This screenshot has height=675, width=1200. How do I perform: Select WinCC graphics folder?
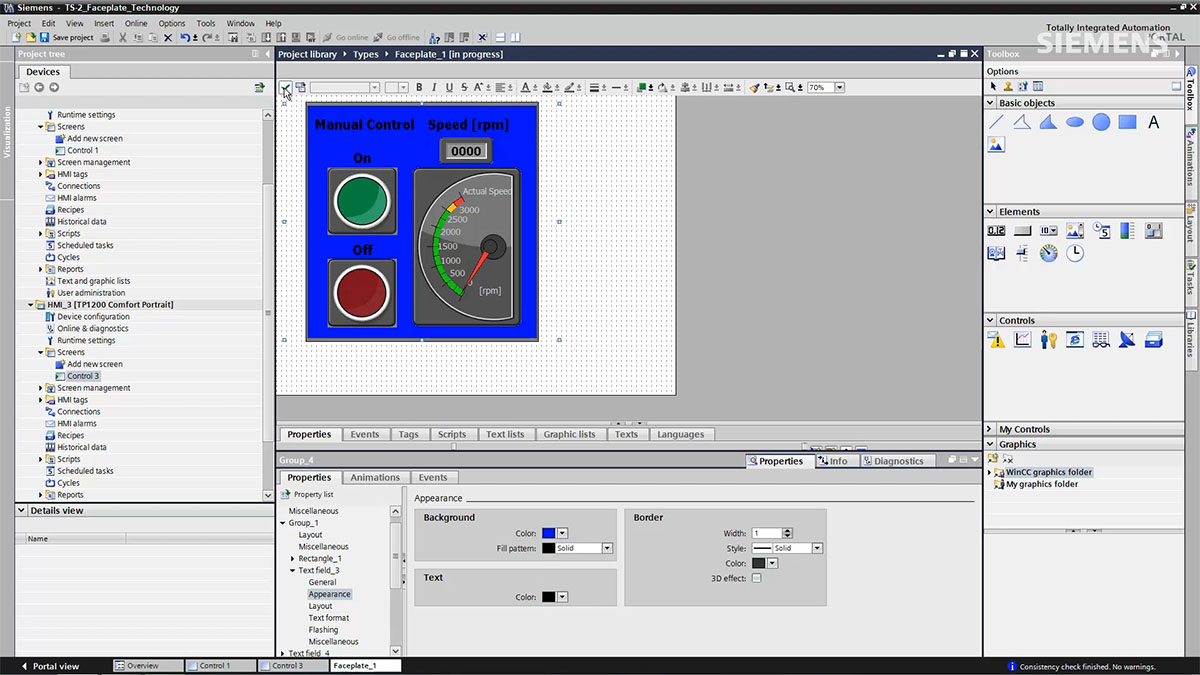(1049, 472)
